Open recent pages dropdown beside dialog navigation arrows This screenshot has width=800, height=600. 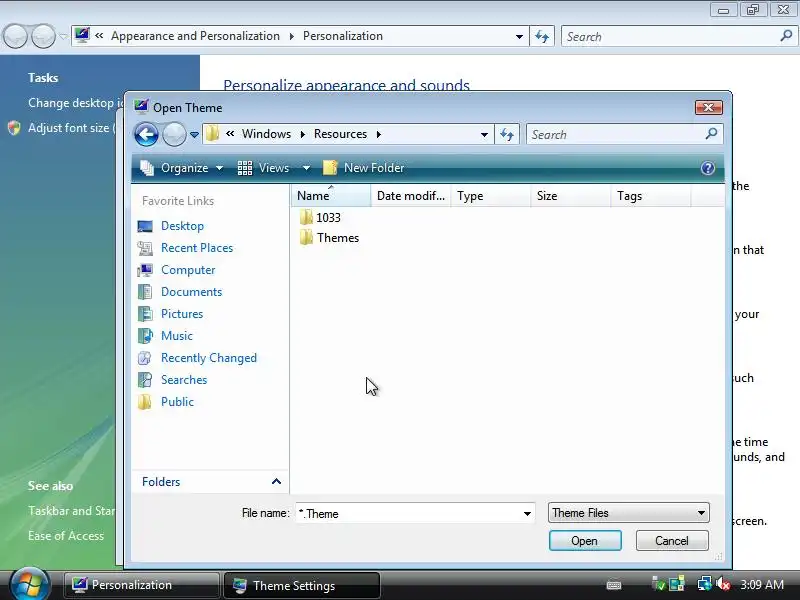click(x=194, y=135)
